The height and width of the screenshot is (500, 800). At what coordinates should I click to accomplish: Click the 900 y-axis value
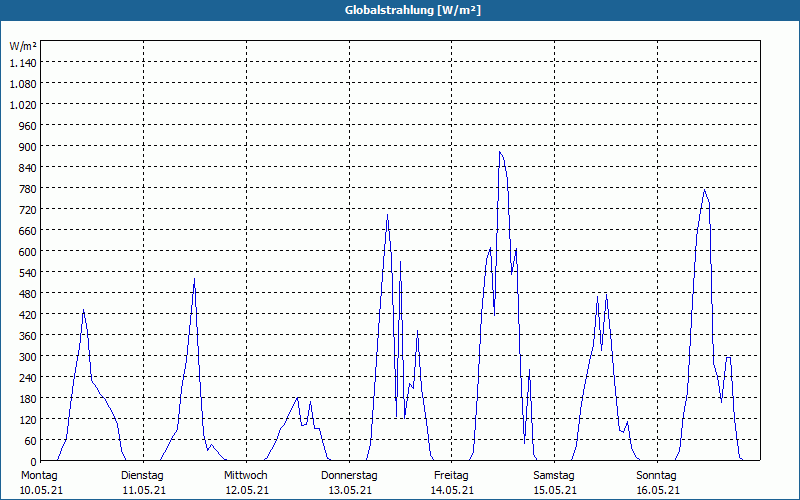coord(28,147)
